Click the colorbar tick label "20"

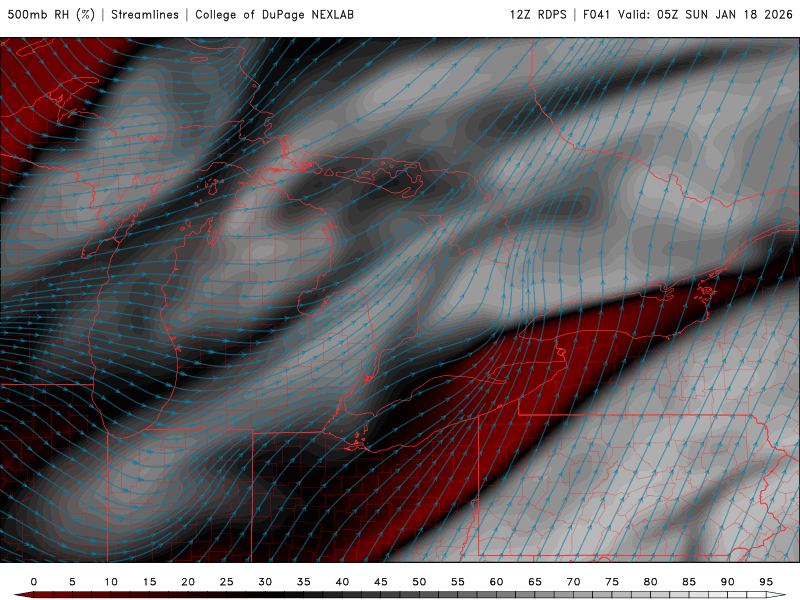(x=188, y=582)
